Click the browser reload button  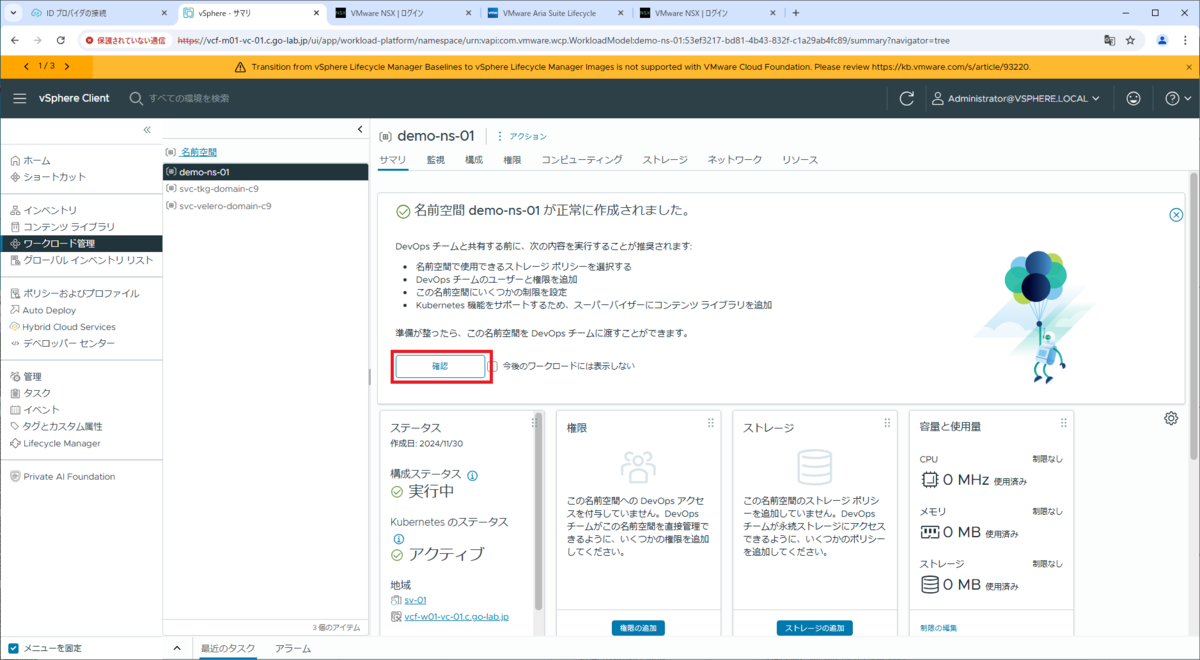61,40
